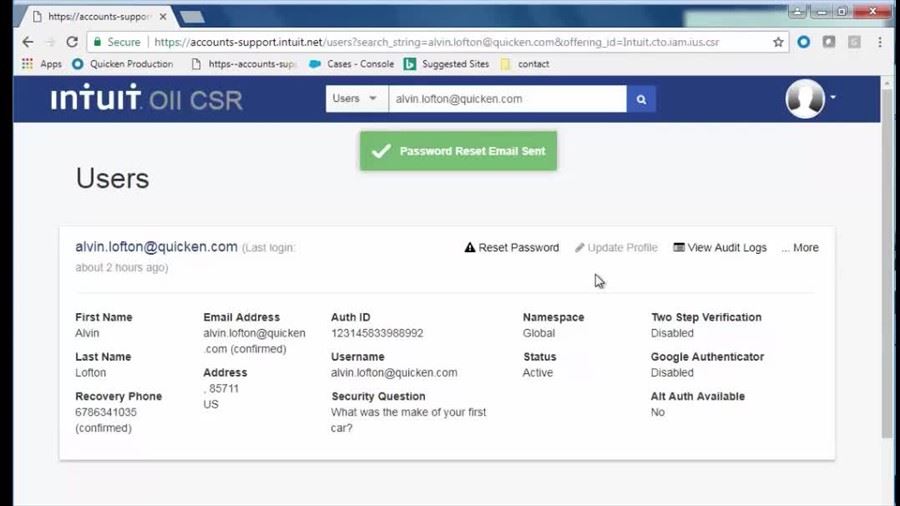Click the blue search magnifier button
Image resolution: width=900 pixels, height=506 pixels.
pos(641,99)
